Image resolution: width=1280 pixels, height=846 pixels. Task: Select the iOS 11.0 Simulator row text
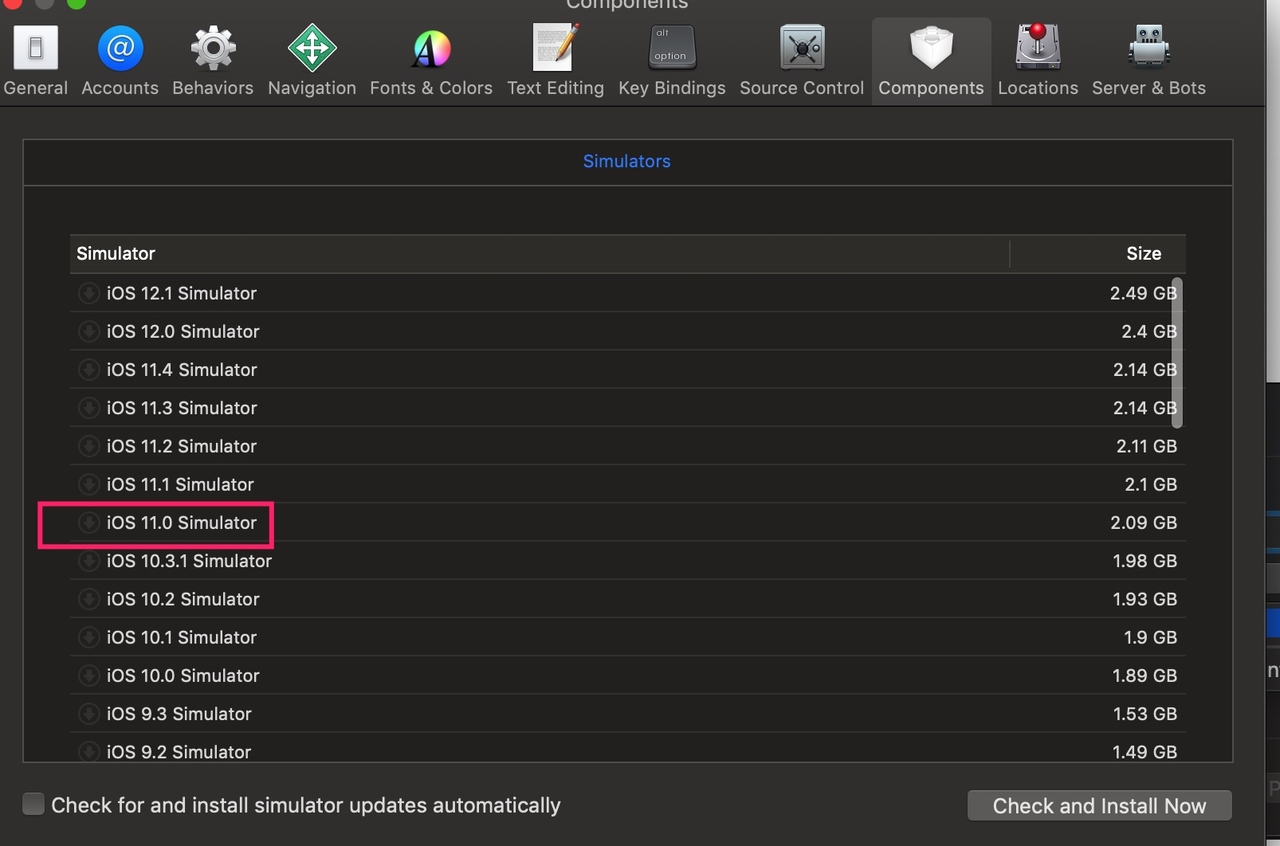182,522
